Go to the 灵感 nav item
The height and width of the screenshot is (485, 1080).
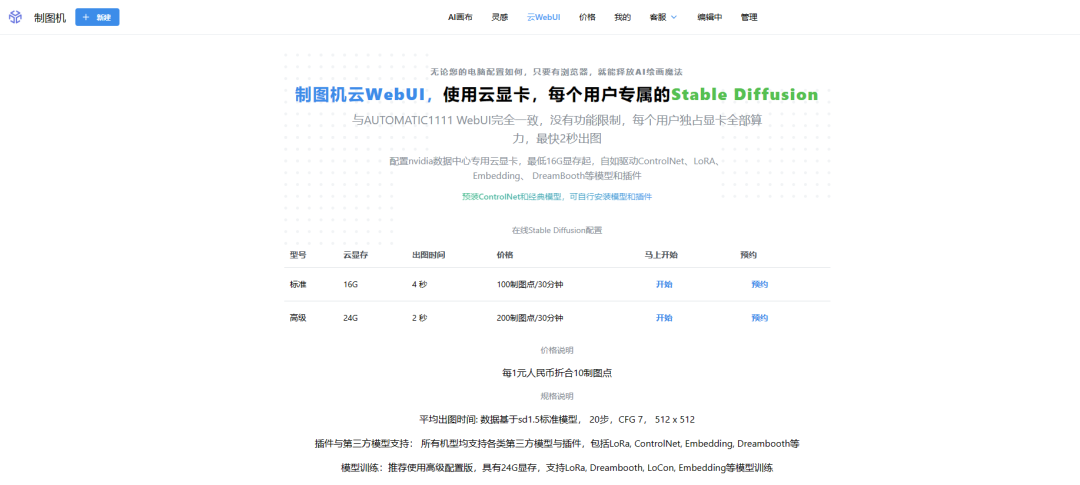[499, 17]
